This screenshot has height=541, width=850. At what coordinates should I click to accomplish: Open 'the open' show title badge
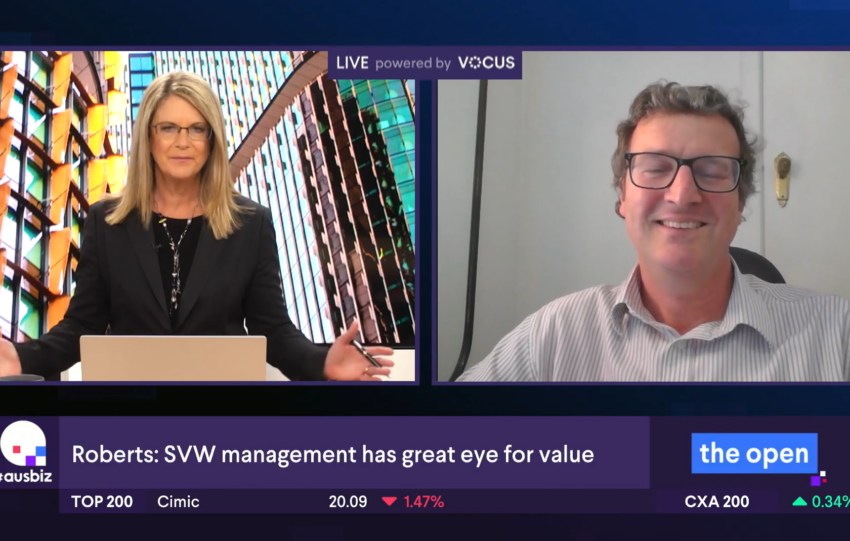754,453
